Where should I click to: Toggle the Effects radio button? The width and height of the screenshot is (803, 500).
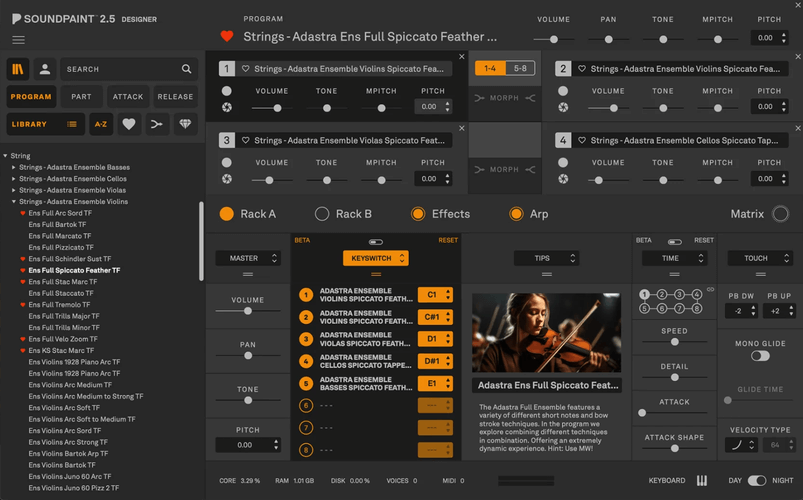(418, 214)
